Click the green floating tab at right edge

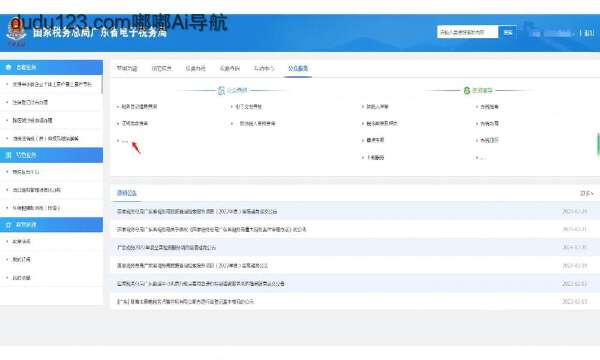(x=598, y=145)
